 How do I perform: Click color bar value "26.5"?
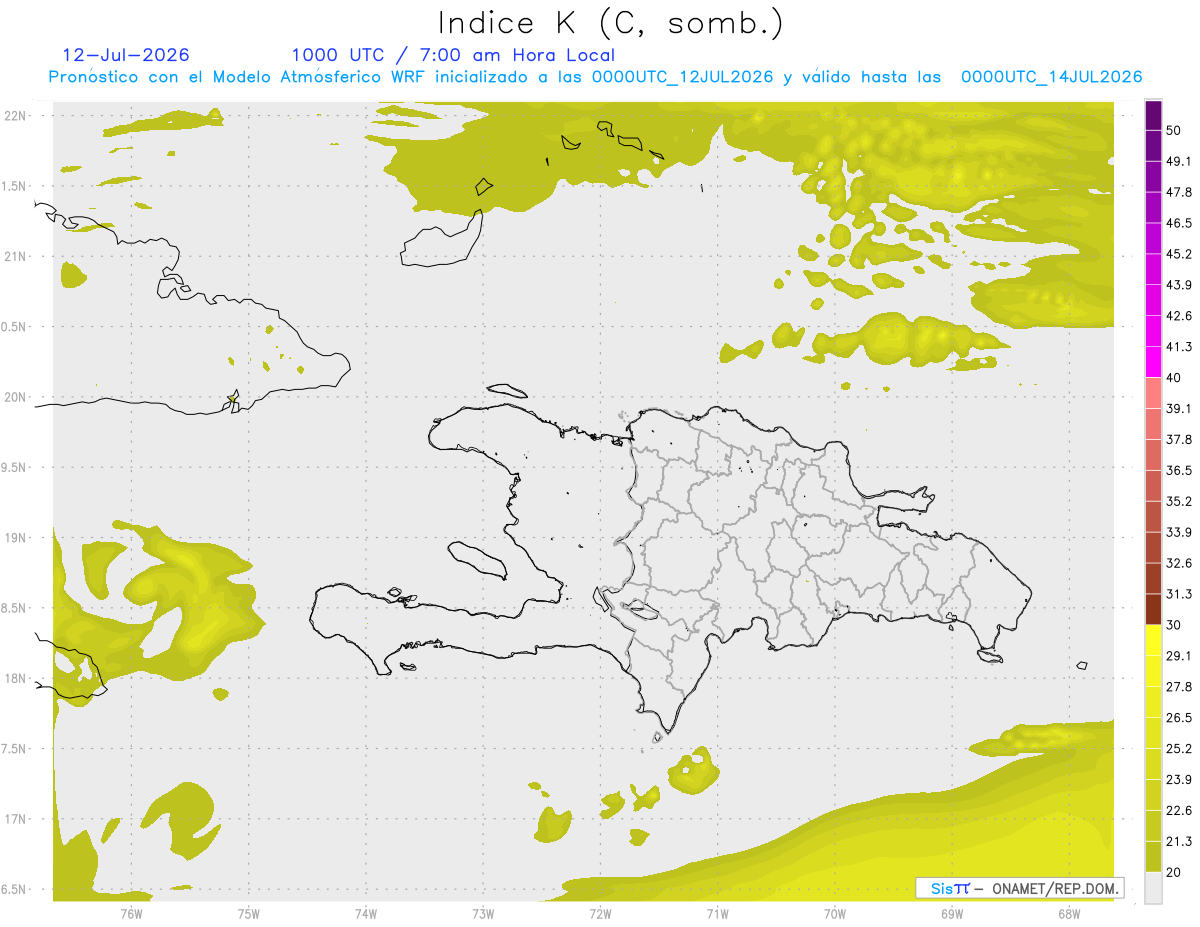(1179, 718)
